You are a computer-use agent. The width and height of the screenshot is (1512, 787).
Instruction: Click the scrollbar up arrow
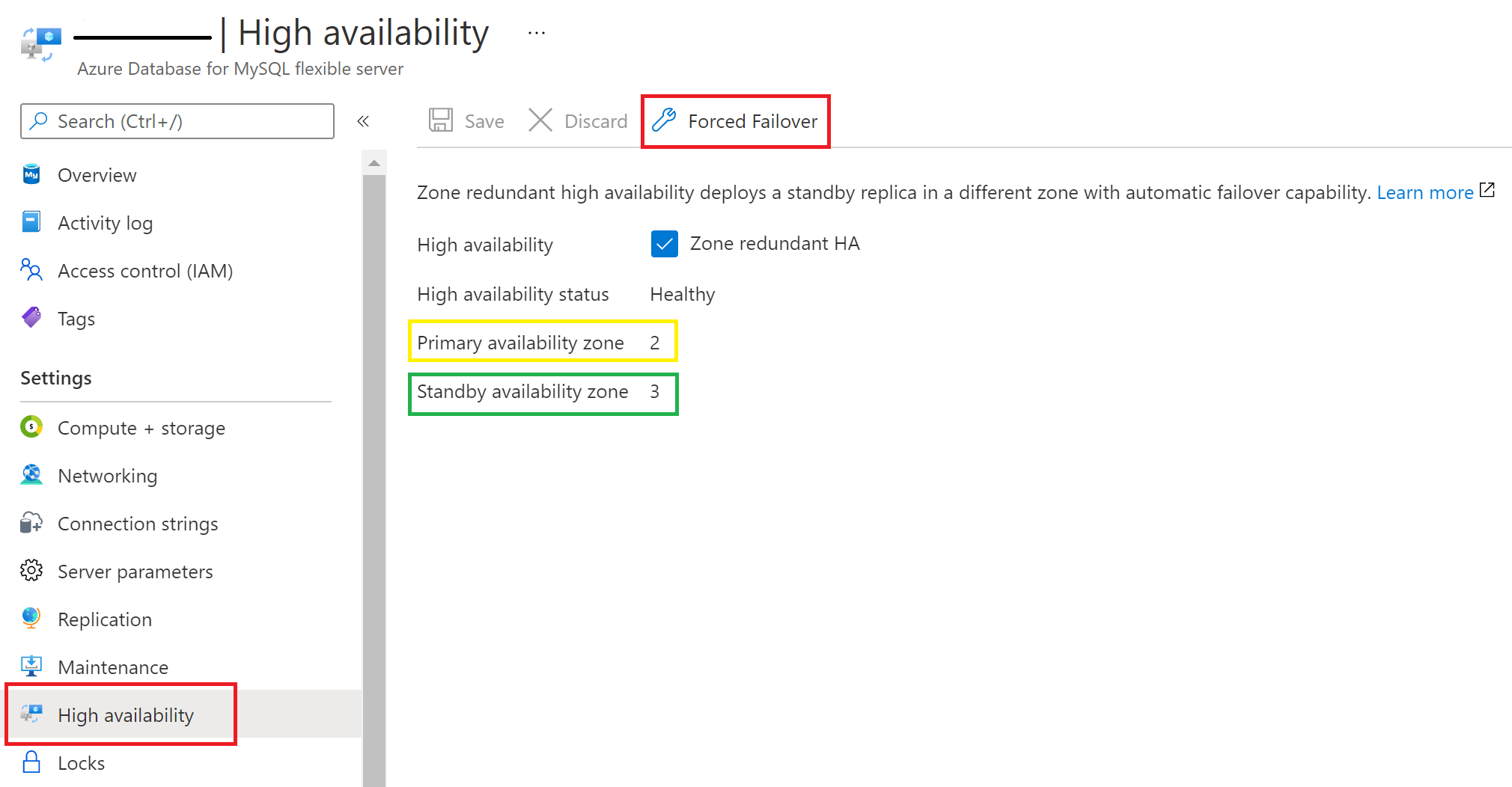[374, 163]
